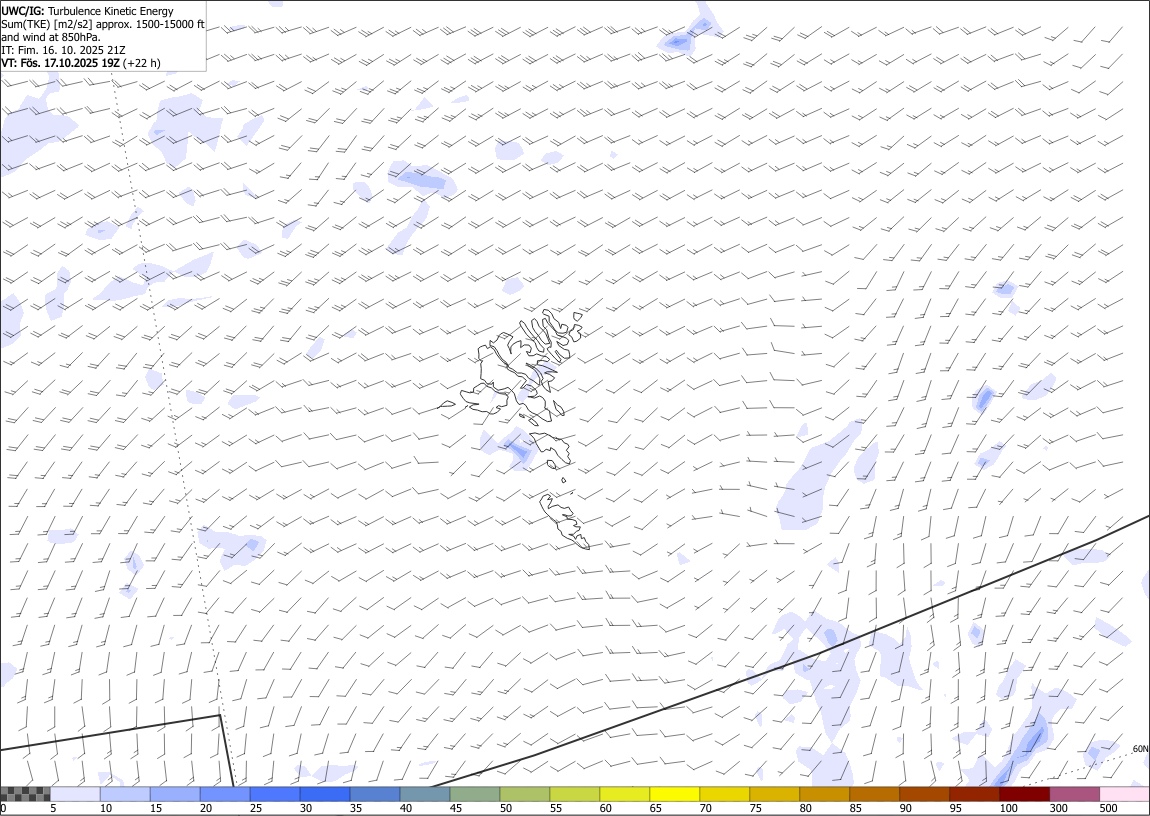This screenshot has height=816, width=1150.
Task: Click the '50' legend scale value
Action: tap(506, 808)
